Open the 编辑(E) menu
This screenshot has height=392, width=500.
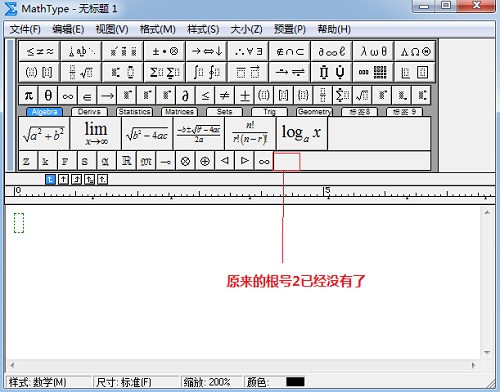[x=68, y=29]
